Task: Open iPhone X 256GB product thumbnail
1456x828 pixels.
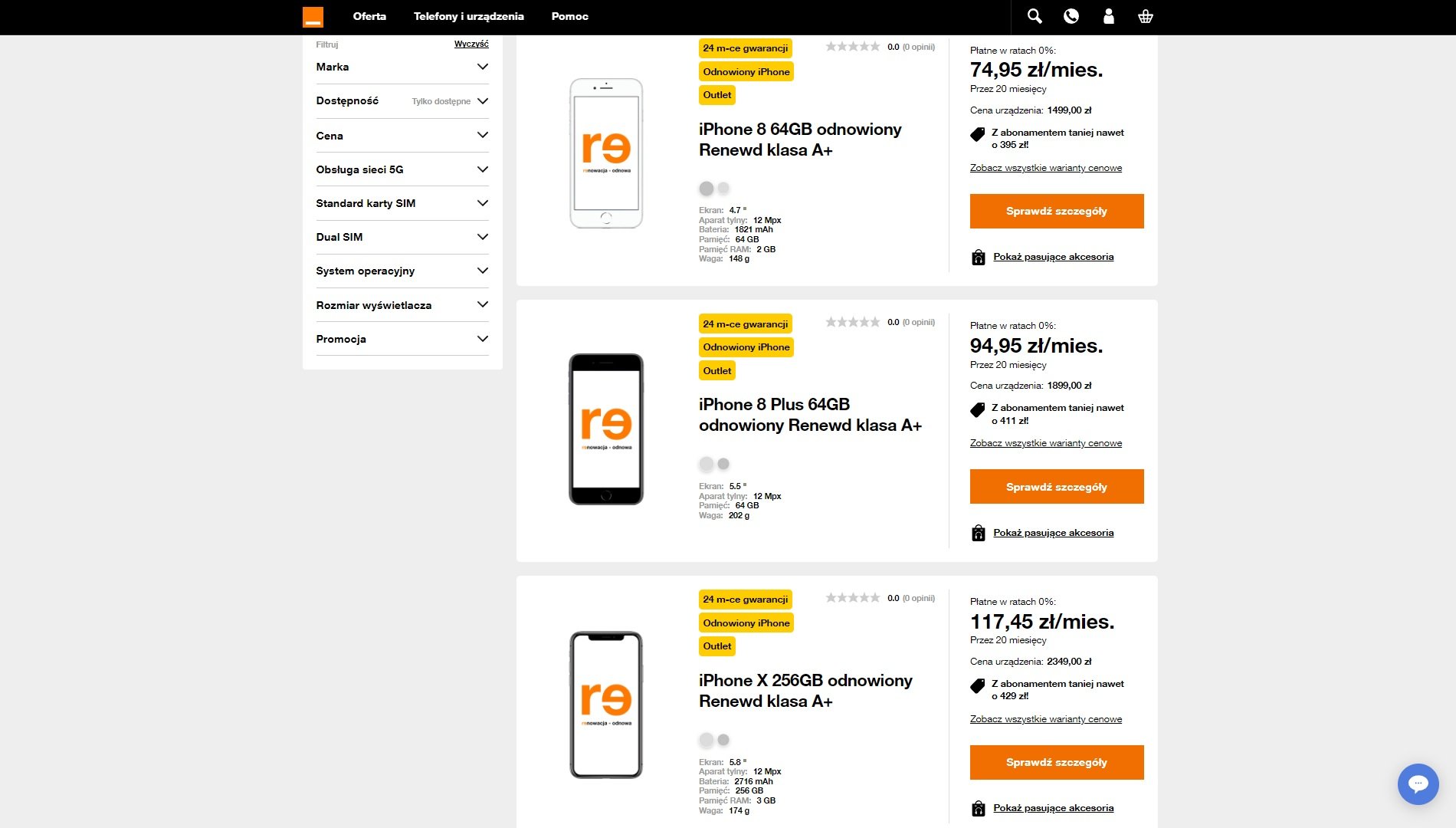Action: pos(606,705)
